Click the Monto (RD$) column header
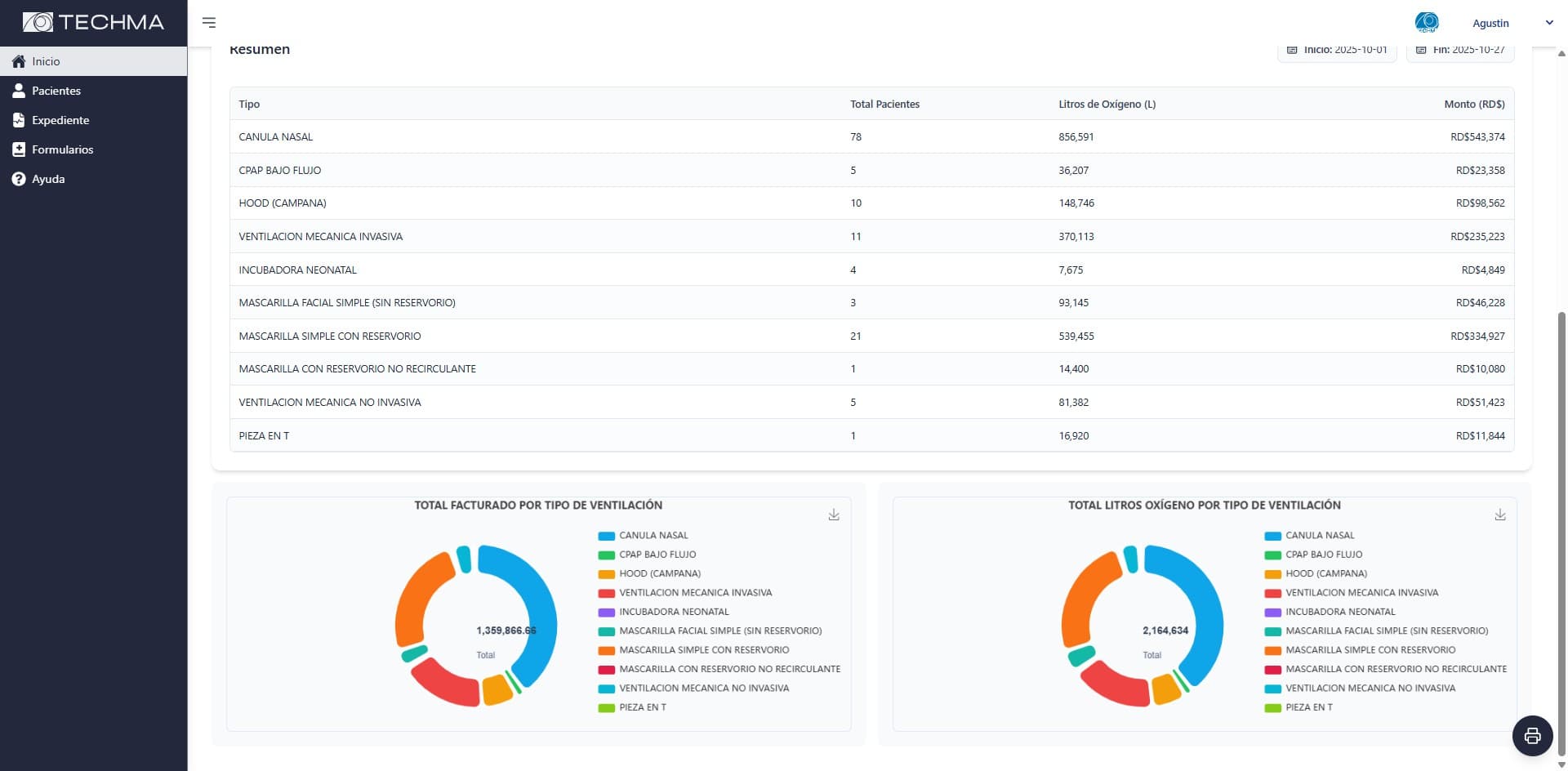This screenshot has height=771, width=1568. (x=1473, y=104)
